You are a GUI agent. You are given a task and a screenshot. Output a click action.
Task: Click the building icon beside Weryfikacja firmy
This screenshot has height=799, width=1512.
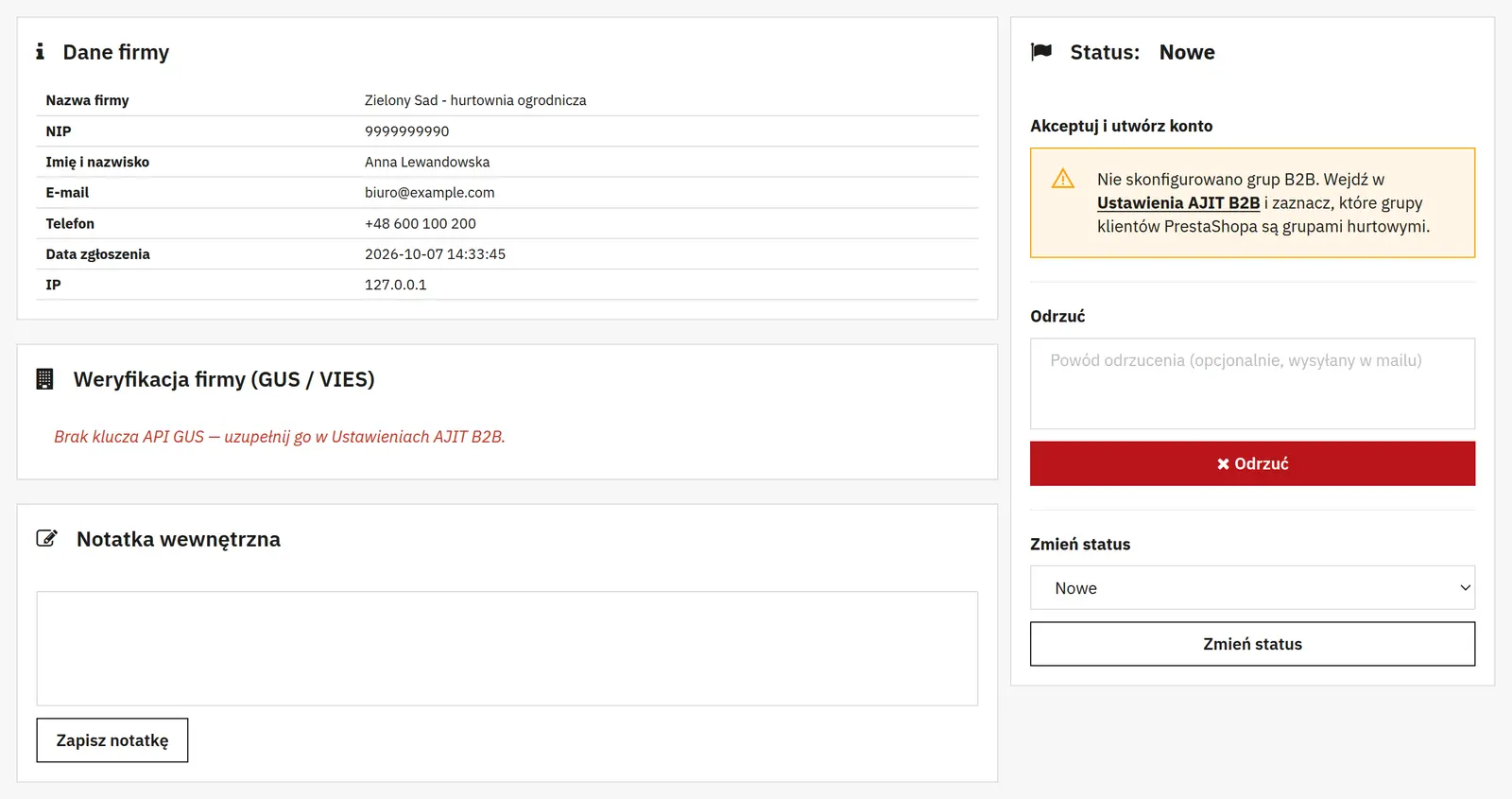(x=44, y=379)
